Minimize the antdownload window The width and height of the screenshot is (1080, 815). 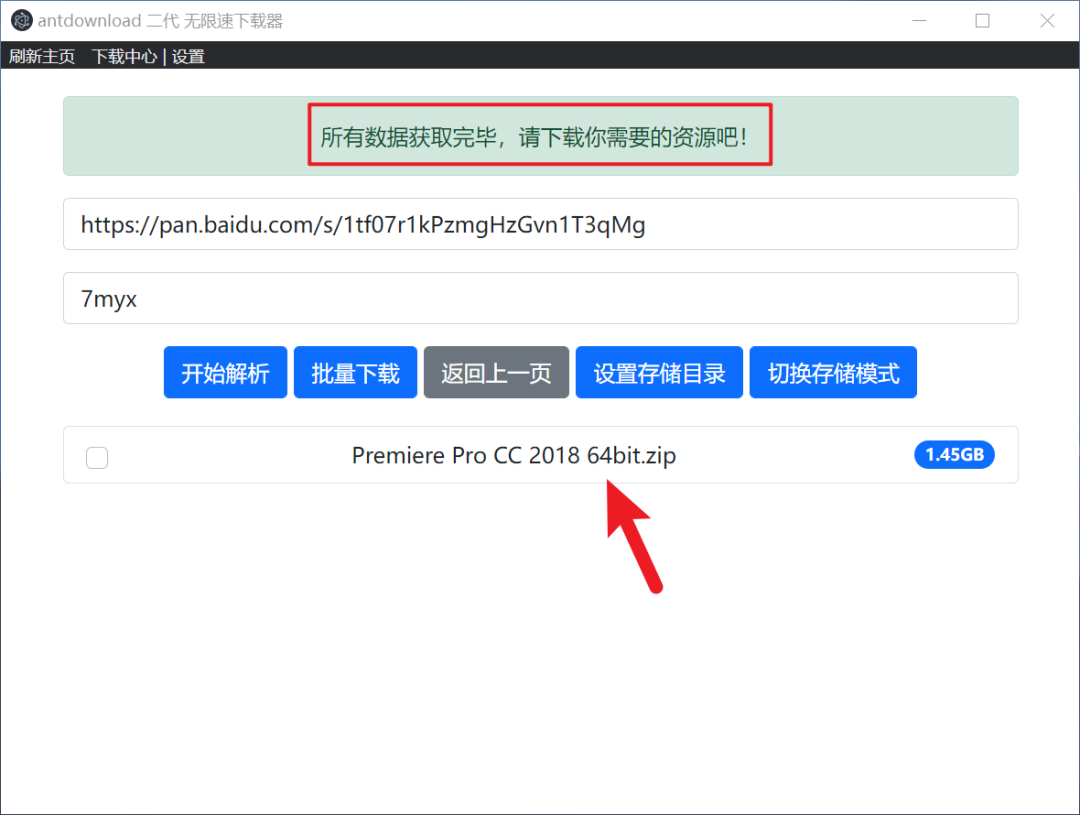[917, 21]
